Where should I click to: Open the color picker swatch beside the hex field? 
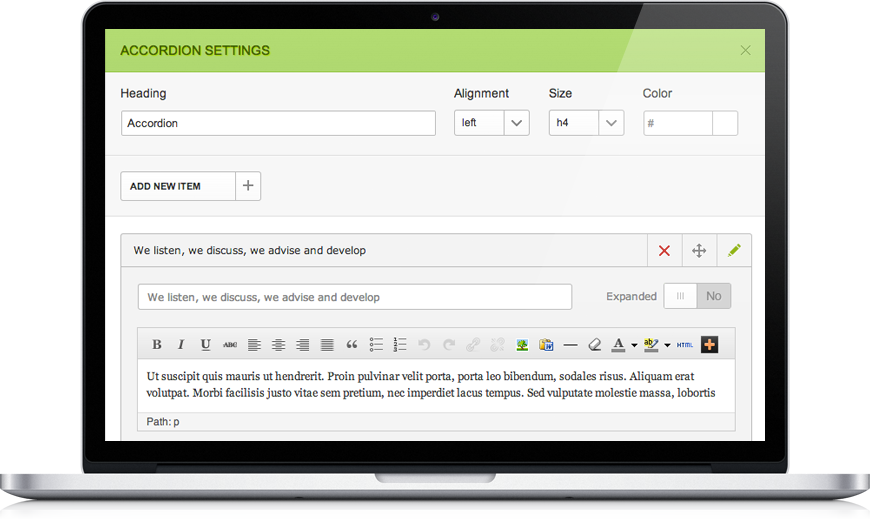(x=725, y=123)
